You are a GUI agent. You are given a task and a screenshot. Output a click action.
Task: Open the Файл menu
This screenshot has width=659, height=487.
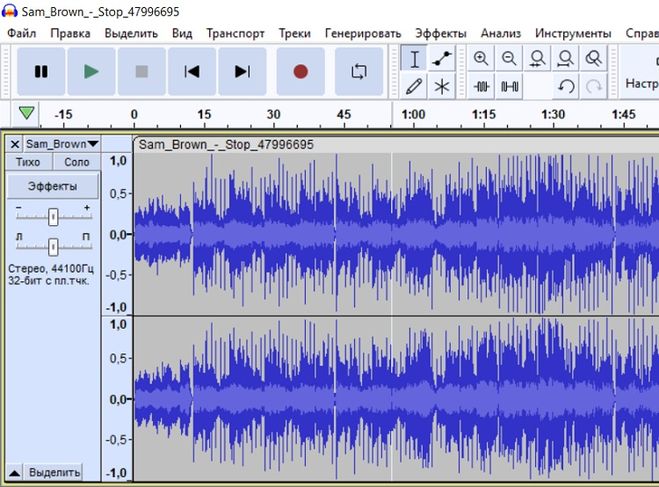22,33
